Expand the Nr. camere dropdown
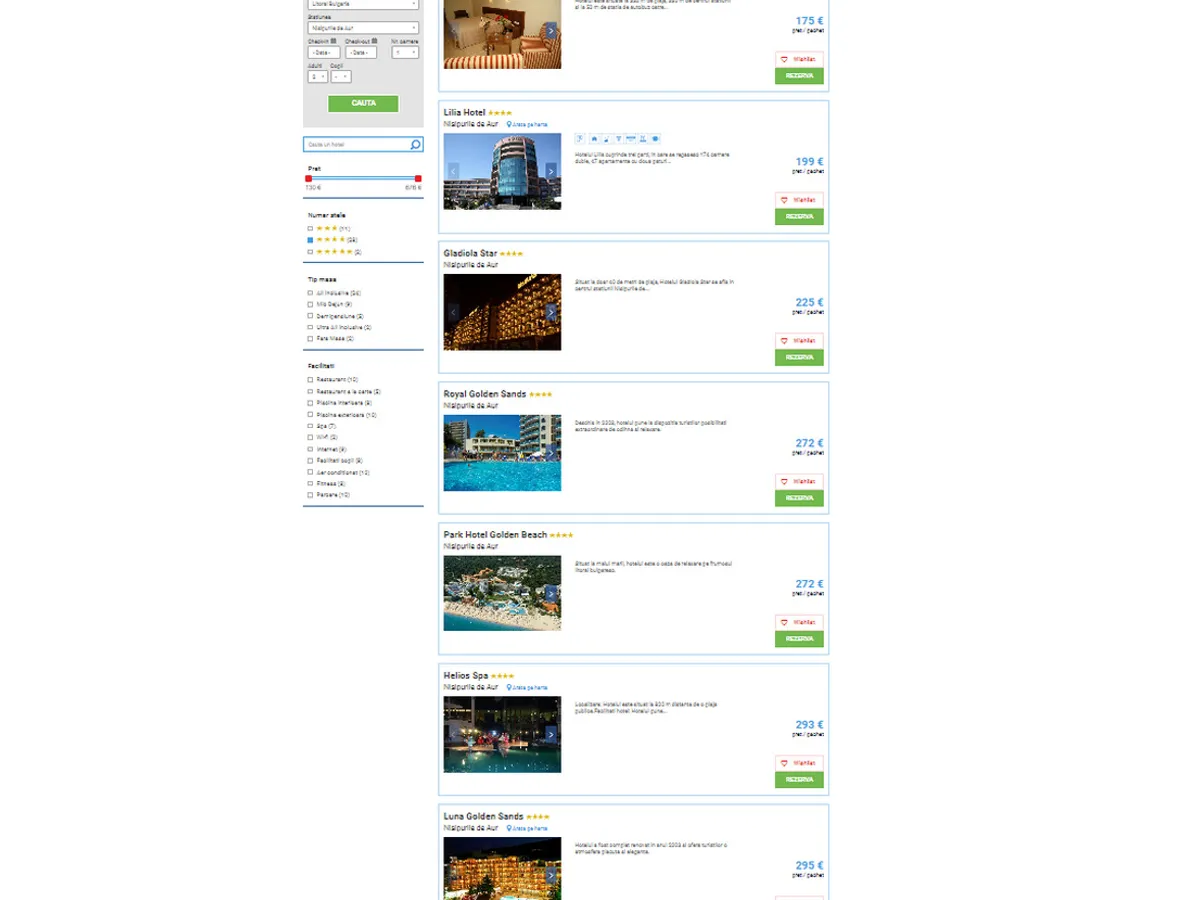This screenshot has height=900, width=1200. point(405,52)
